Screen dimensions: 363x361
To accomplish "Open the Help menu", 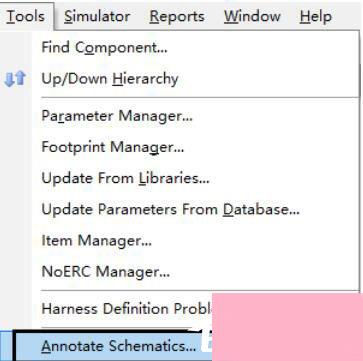I will pyautogui.click(x=315, y=16).
